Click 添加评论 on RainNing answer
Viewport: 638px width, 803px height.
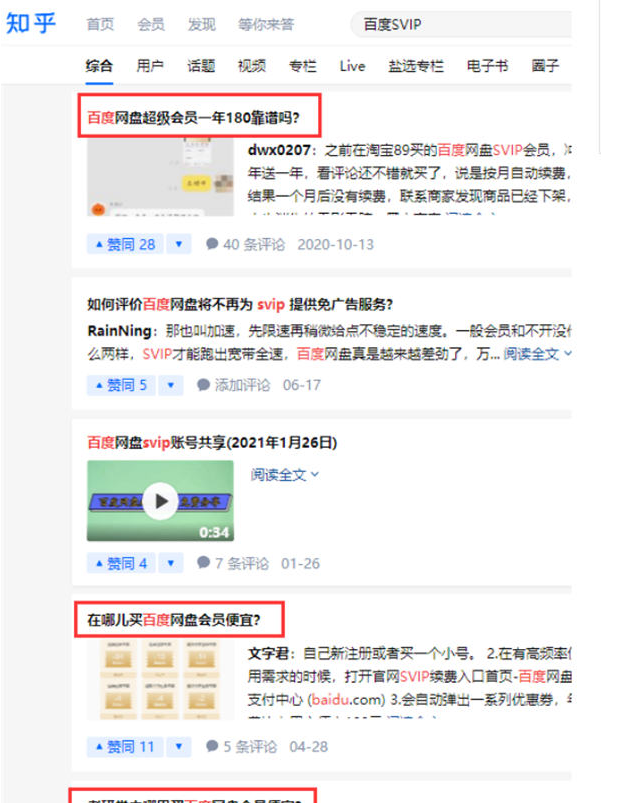[234, 385]
